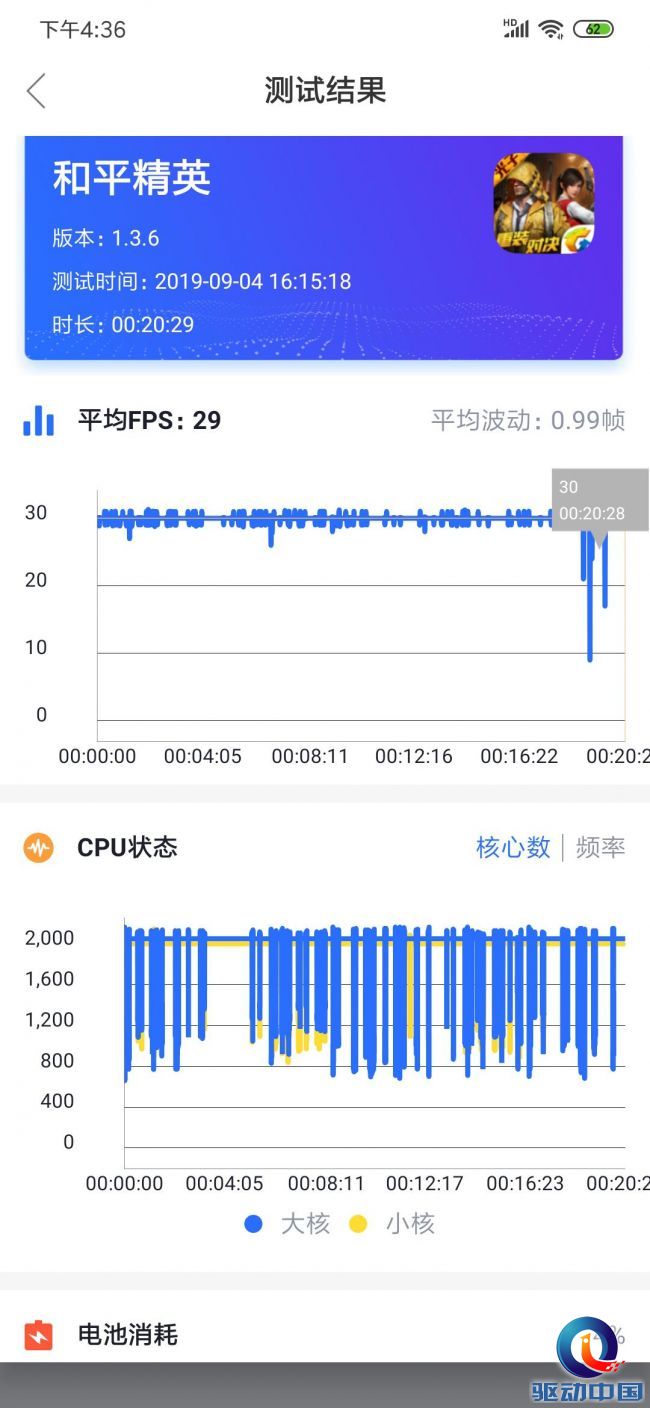Tap the FPS tooltip showing 00:20:28

pos(600,500)
